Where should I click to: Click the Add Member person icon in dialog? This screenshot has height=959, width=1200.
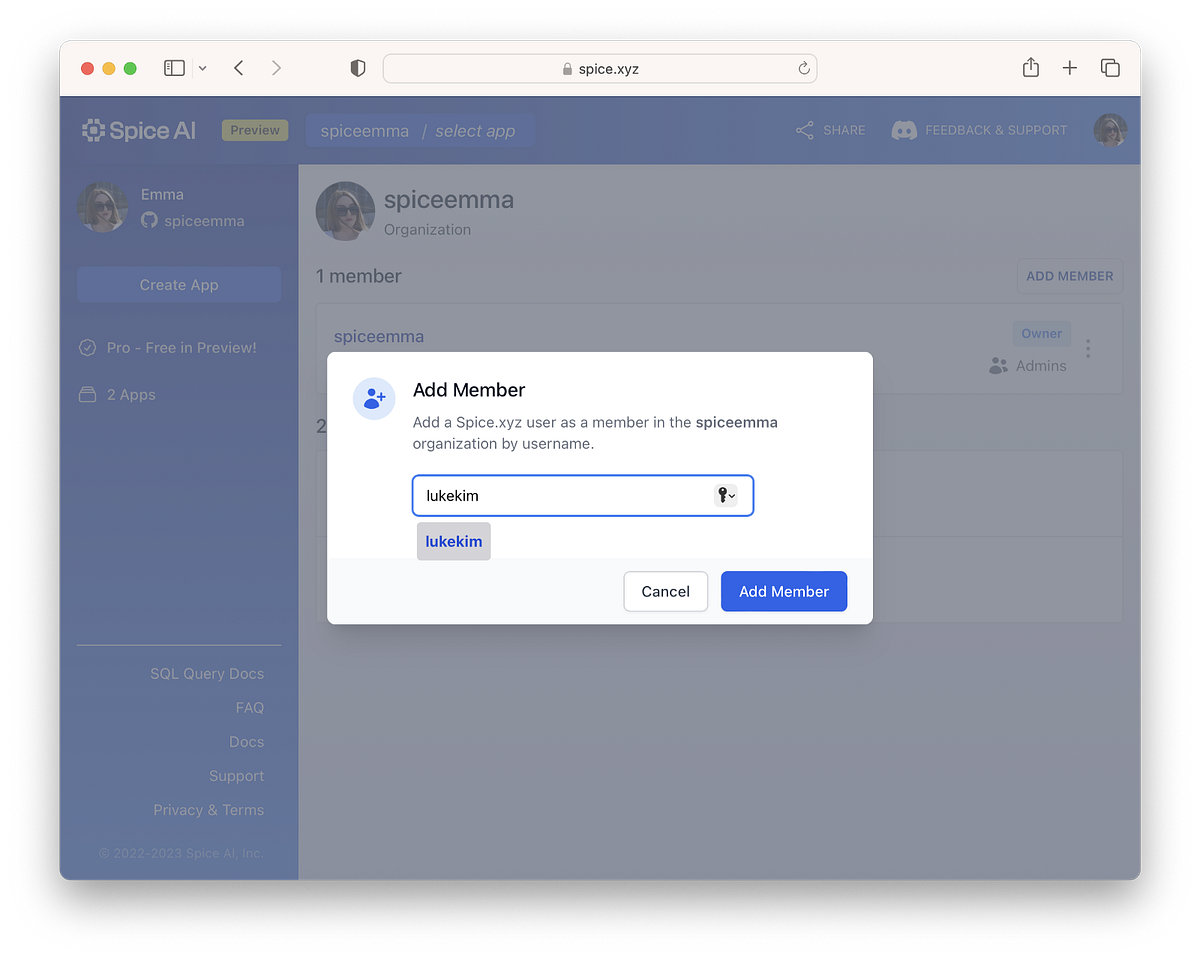[x=373, y=398]
